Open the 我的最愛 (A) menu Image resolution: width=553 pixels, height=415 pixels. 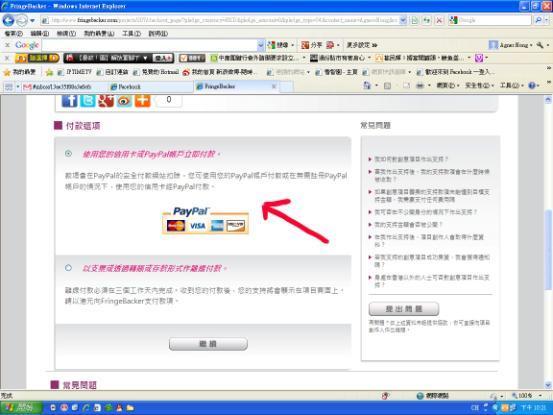[99, 34]
